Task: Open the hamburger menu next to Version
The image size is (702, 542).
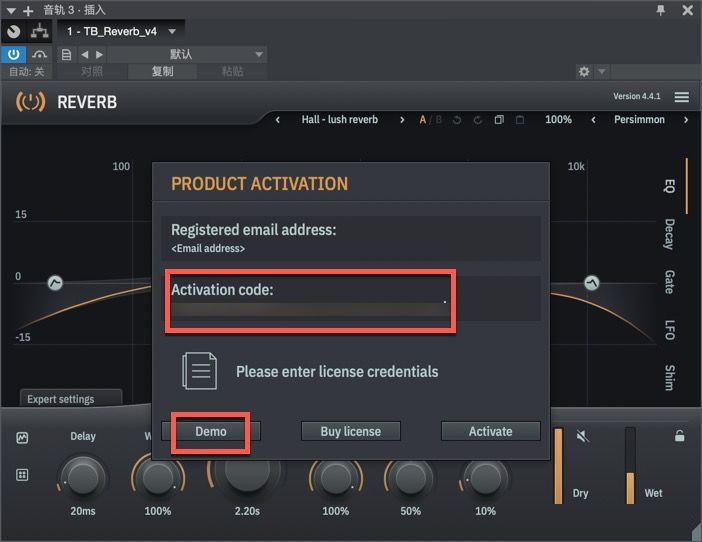Action: point(682,97)
